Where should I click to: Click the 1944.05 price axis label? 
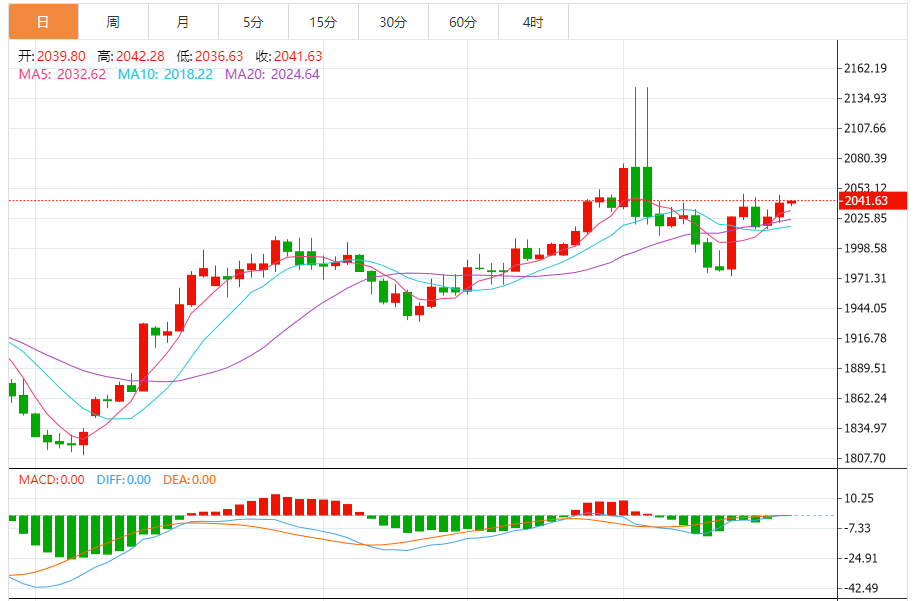point(866,308)
